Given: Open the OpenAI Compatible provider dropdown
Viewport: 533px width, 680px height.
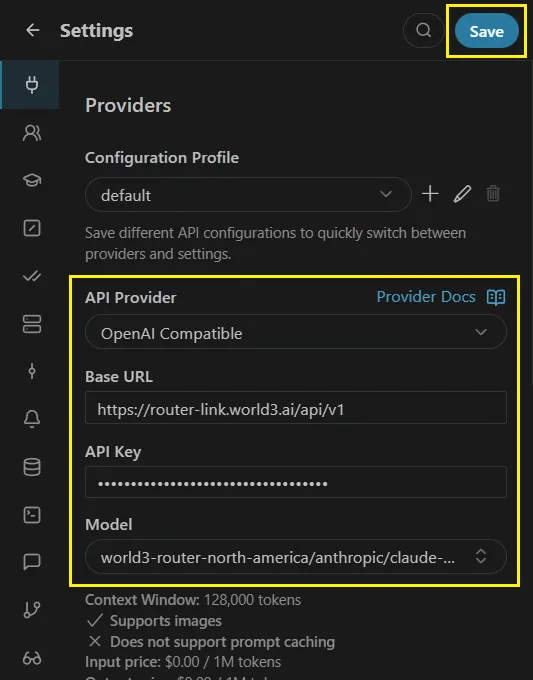Looking at the screenshot, I should pyautogui.click(x=295, y=333).
